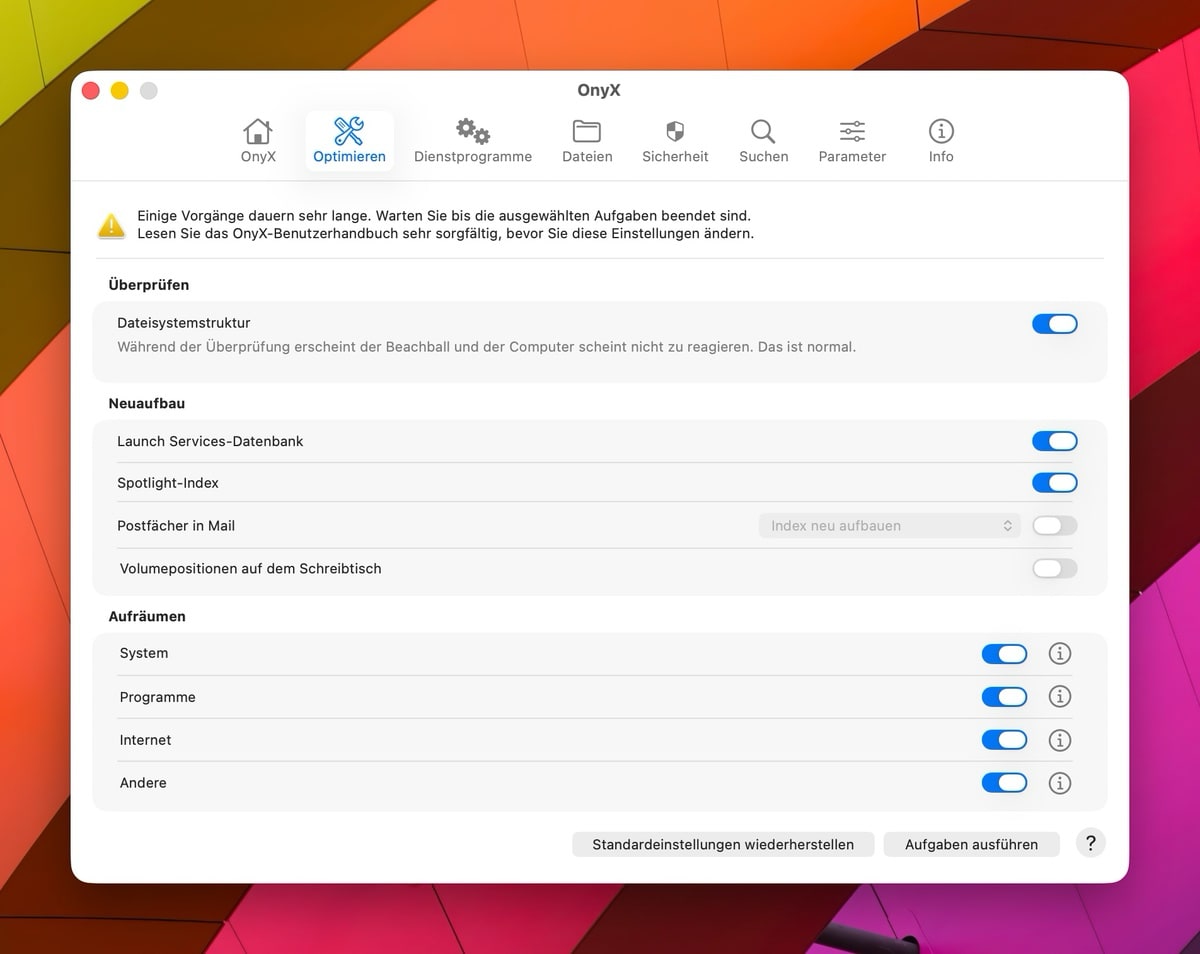Open the 'Index neu aufbauen' dropdown
The height and width of the screenshot is (954, 1200).
tap(889, 526)
